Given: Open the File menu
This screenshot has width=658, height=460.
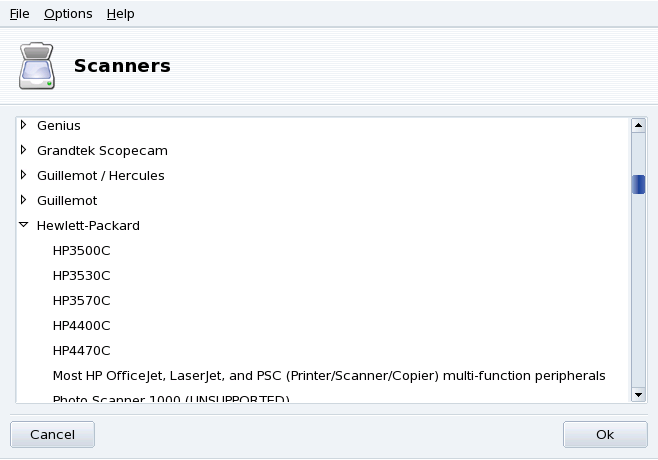Looking at the screenshot, I should tap(20, 14).
